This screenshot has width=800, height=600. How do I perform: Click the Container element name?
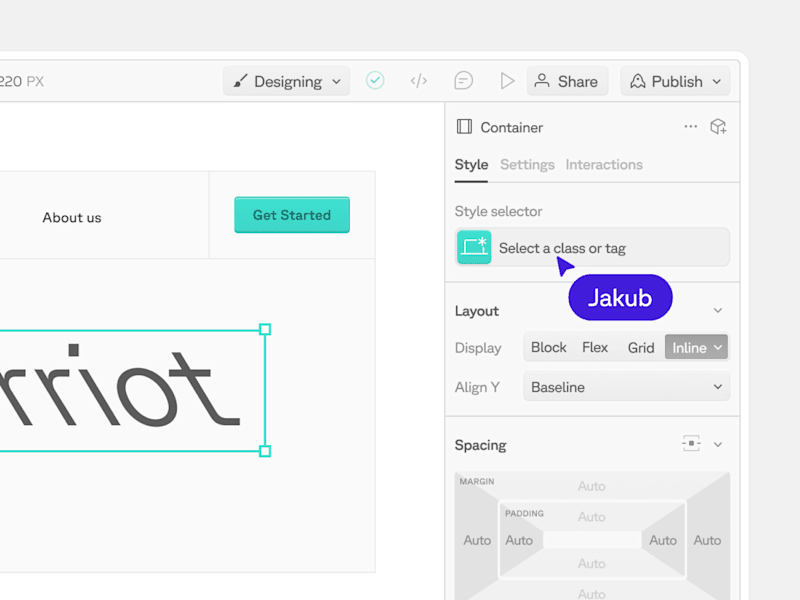click(x=512, y=128)
